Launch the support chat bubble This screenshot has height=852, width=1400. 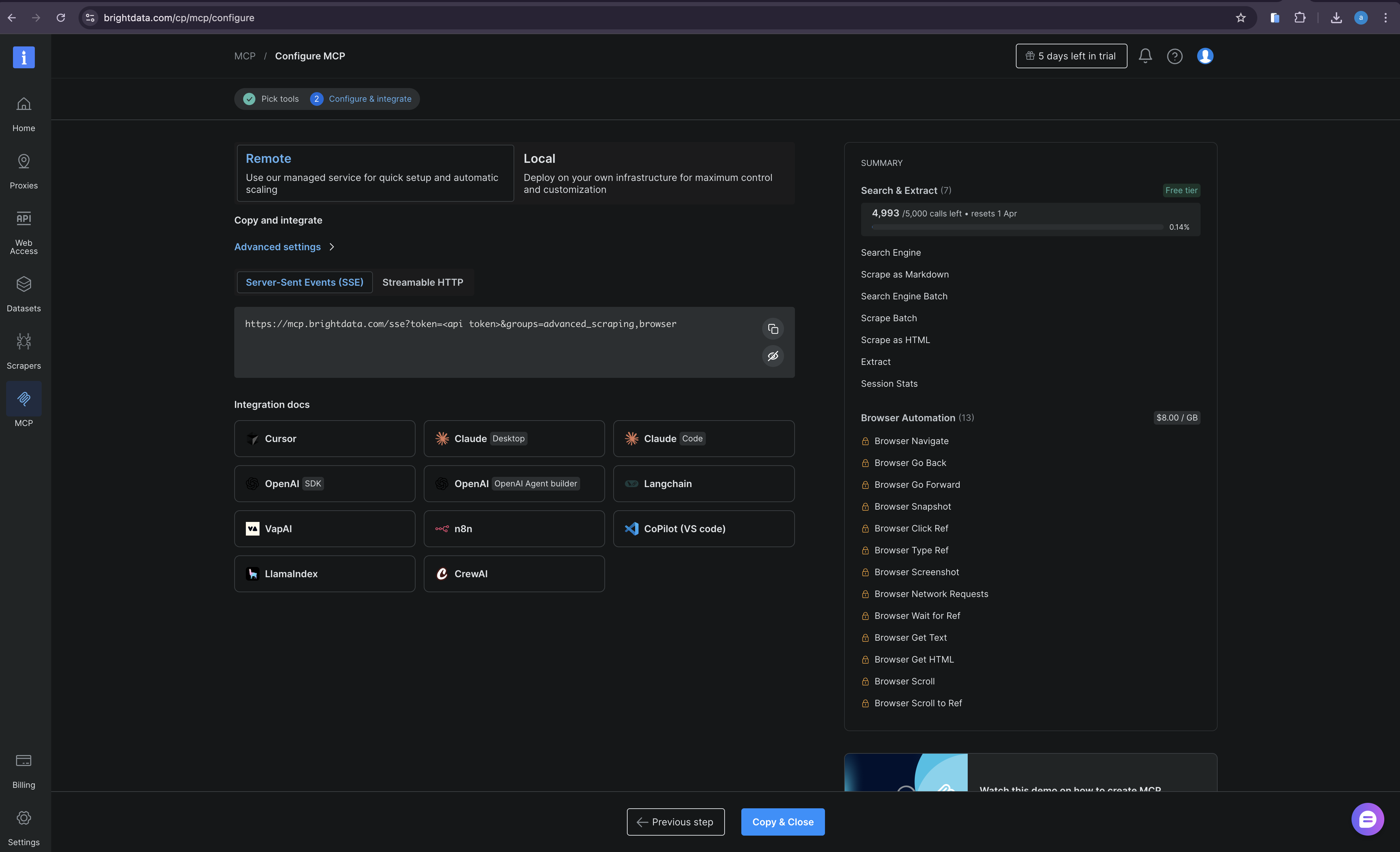[1367, 819]
